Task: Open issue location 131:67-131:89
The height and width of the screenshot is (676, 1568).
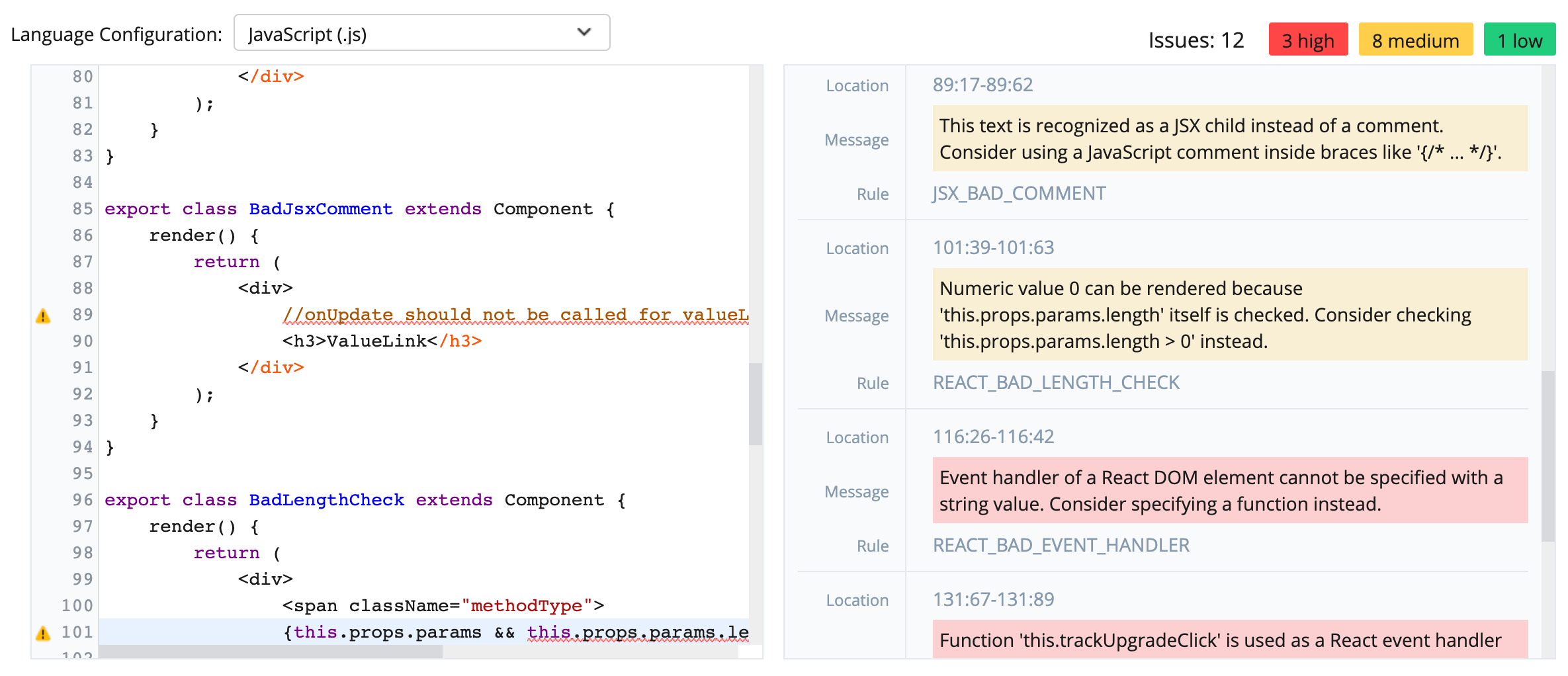Action: pyautogui.click(x=993, y=599)
